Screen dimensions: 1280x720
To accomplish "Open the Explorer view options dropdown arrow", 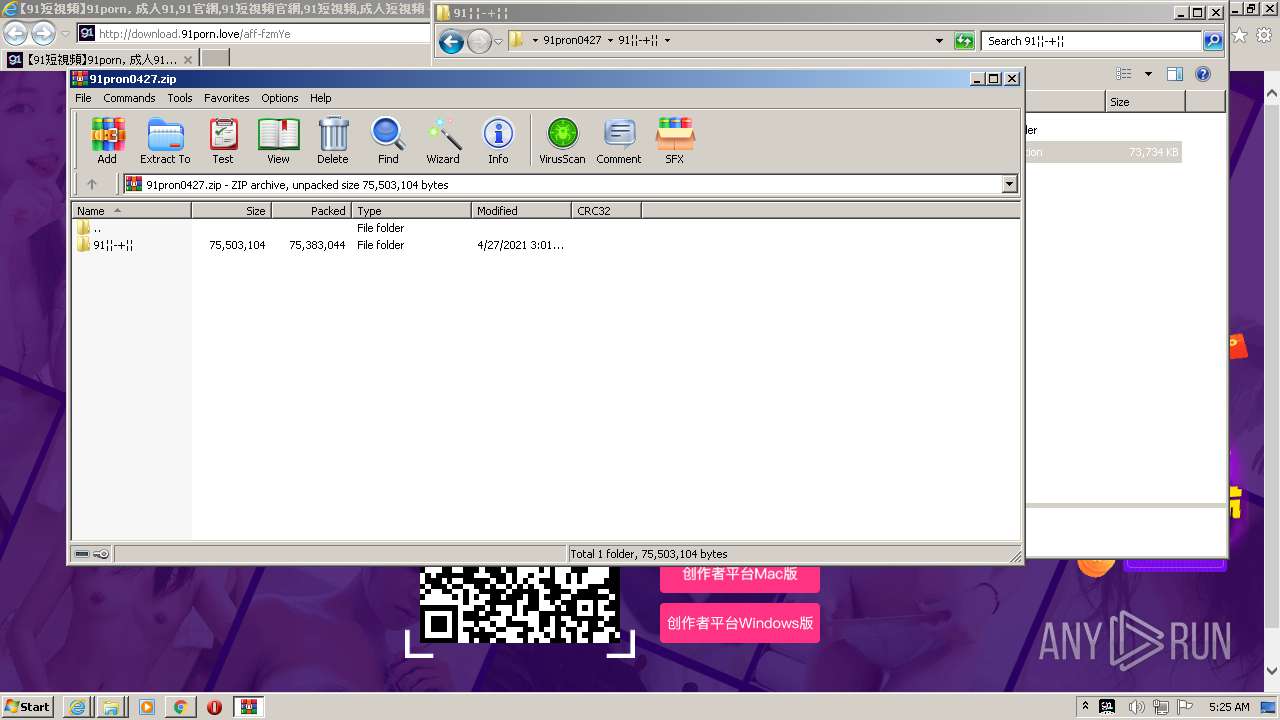I will [1148, 74].
